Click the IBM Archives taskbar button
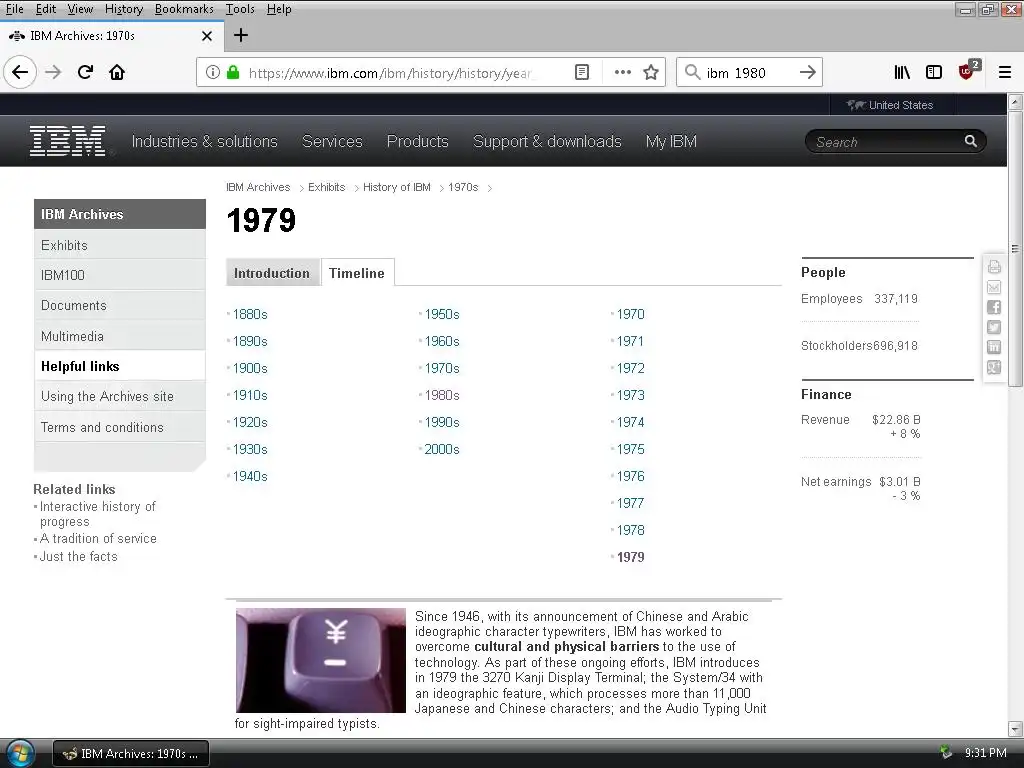This screenshot has width=1024, height=768. (131, 753)
